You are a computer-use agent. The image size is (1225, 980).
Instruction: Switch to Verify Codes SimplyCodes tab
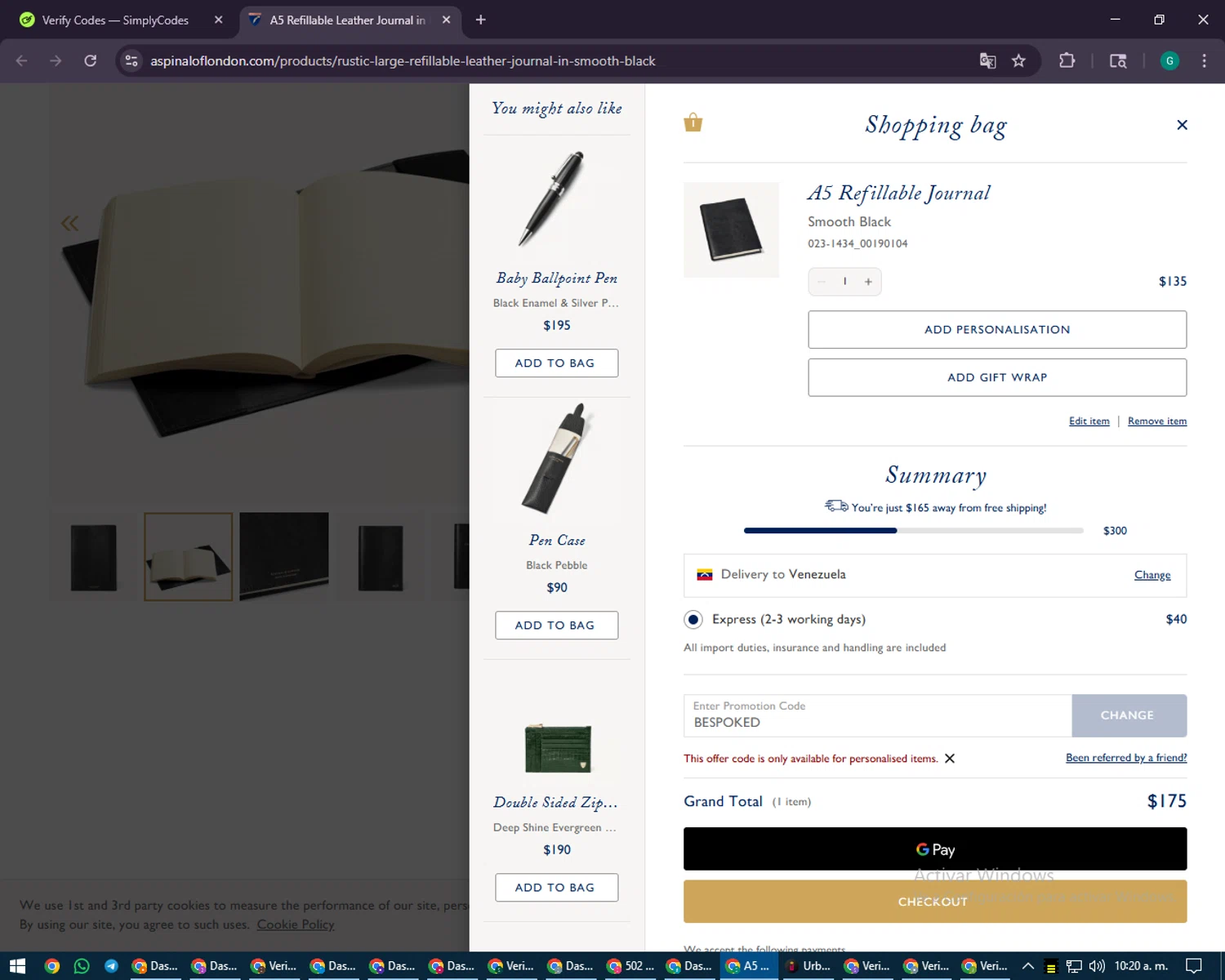pyautogui.click(x=114, y=20)
